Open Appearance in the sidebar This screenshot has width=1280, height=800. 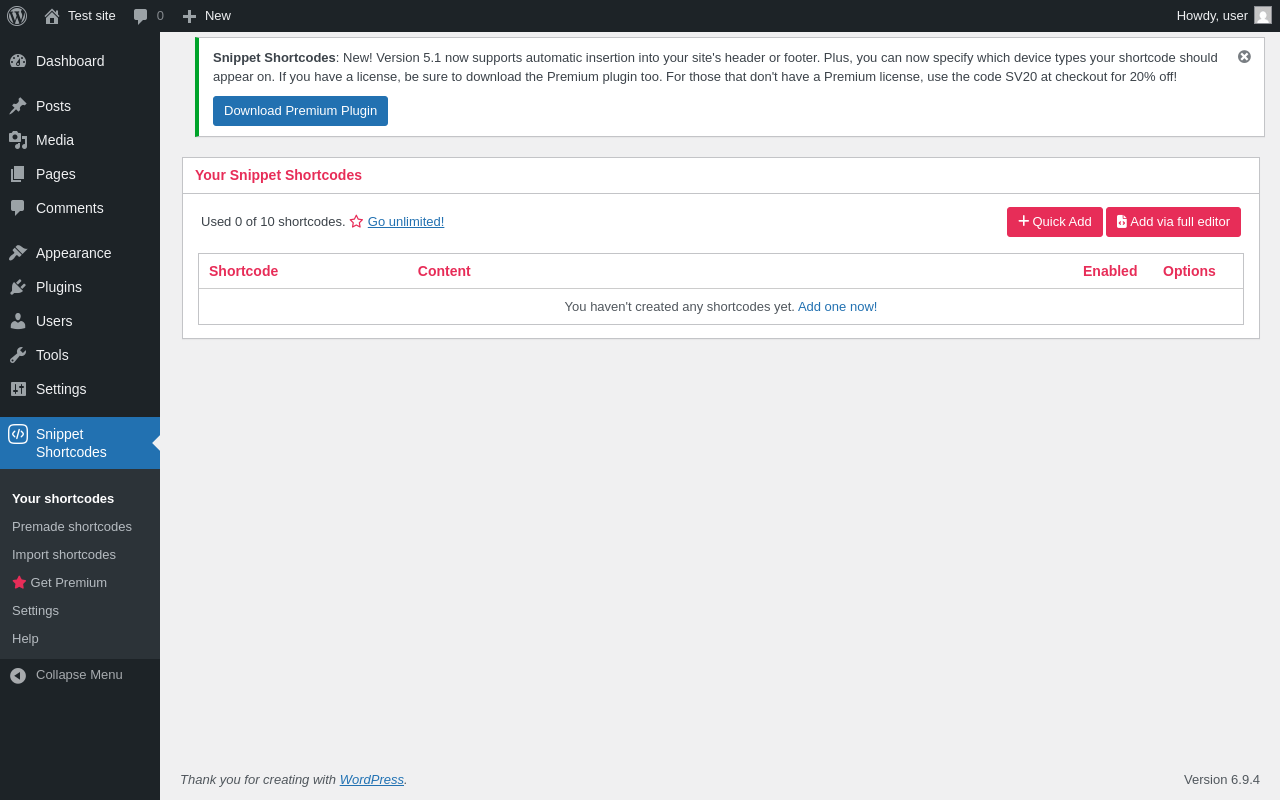coord(80,253)
